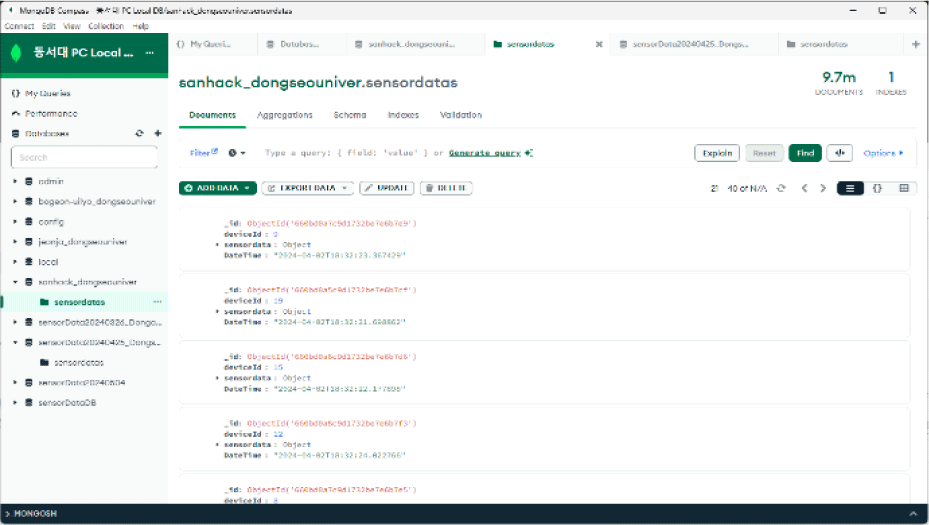Open the ADD DATA dropdown
Viewport: 929px width, 525px height.
click(x=217, y=188)
